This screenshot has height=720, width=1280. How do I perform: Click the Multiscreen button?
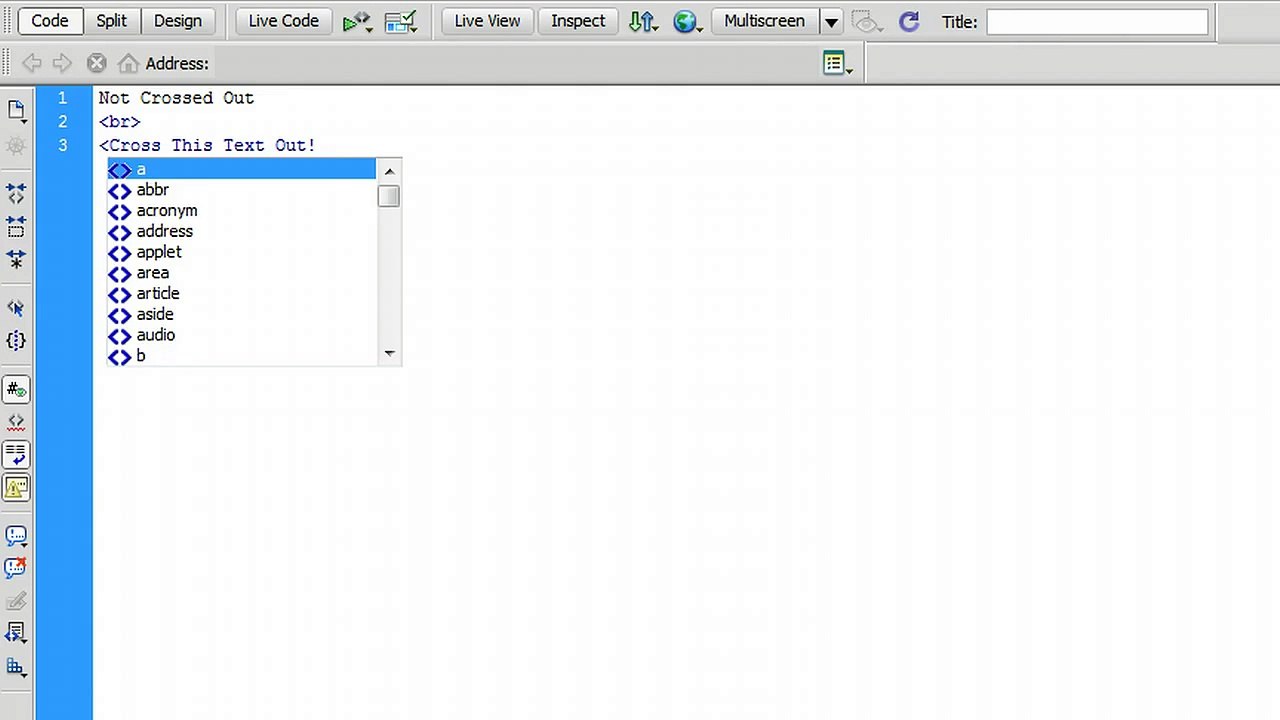(764, 21)
